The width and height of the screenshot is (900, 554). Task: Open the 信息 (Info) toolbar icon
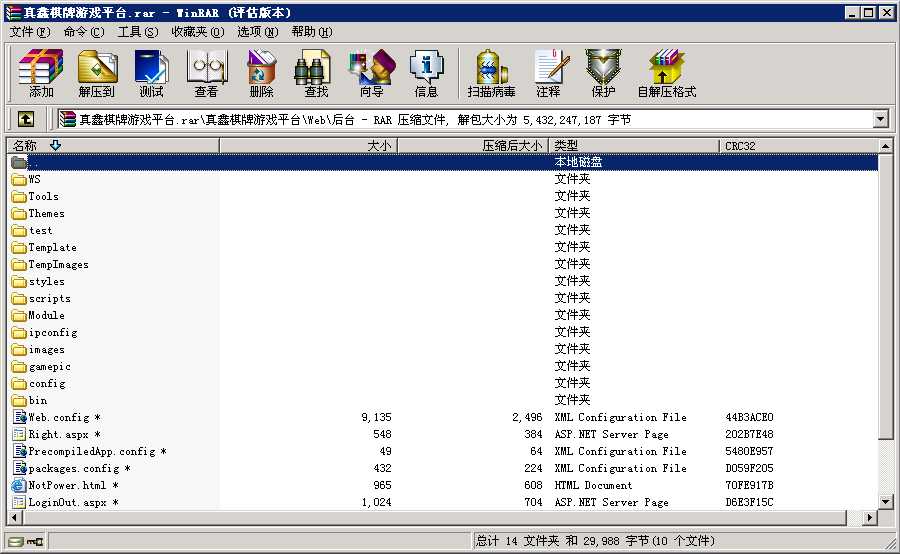pyautogui.click(x=426, y=73)
